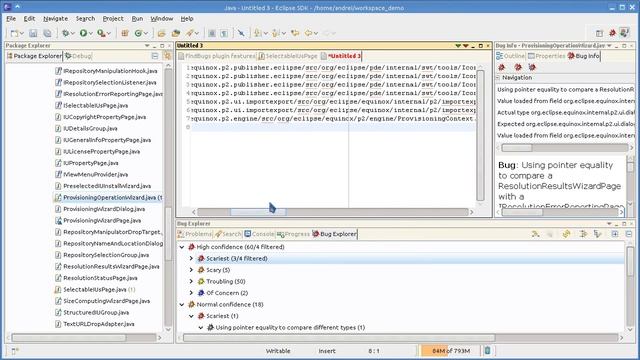Expand the Scary (5) node

pyautogui.click(x=191, y=270)
